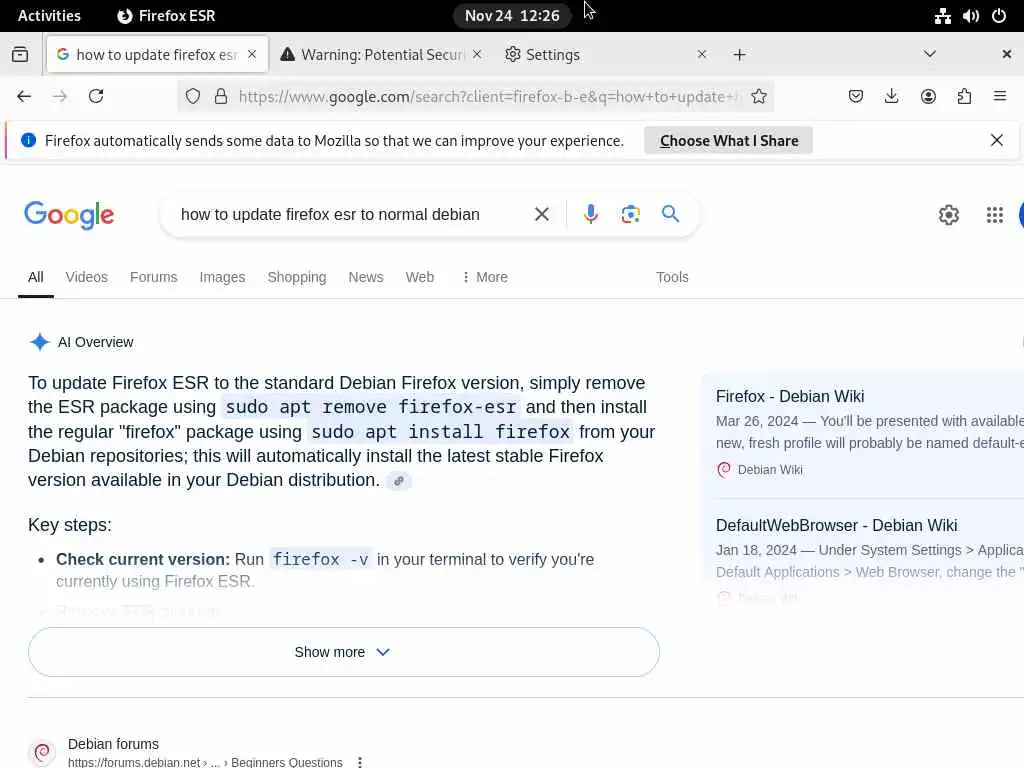Open system network status icon
The height and width of the screenshot is (768, 1024).
coord(942,16)
